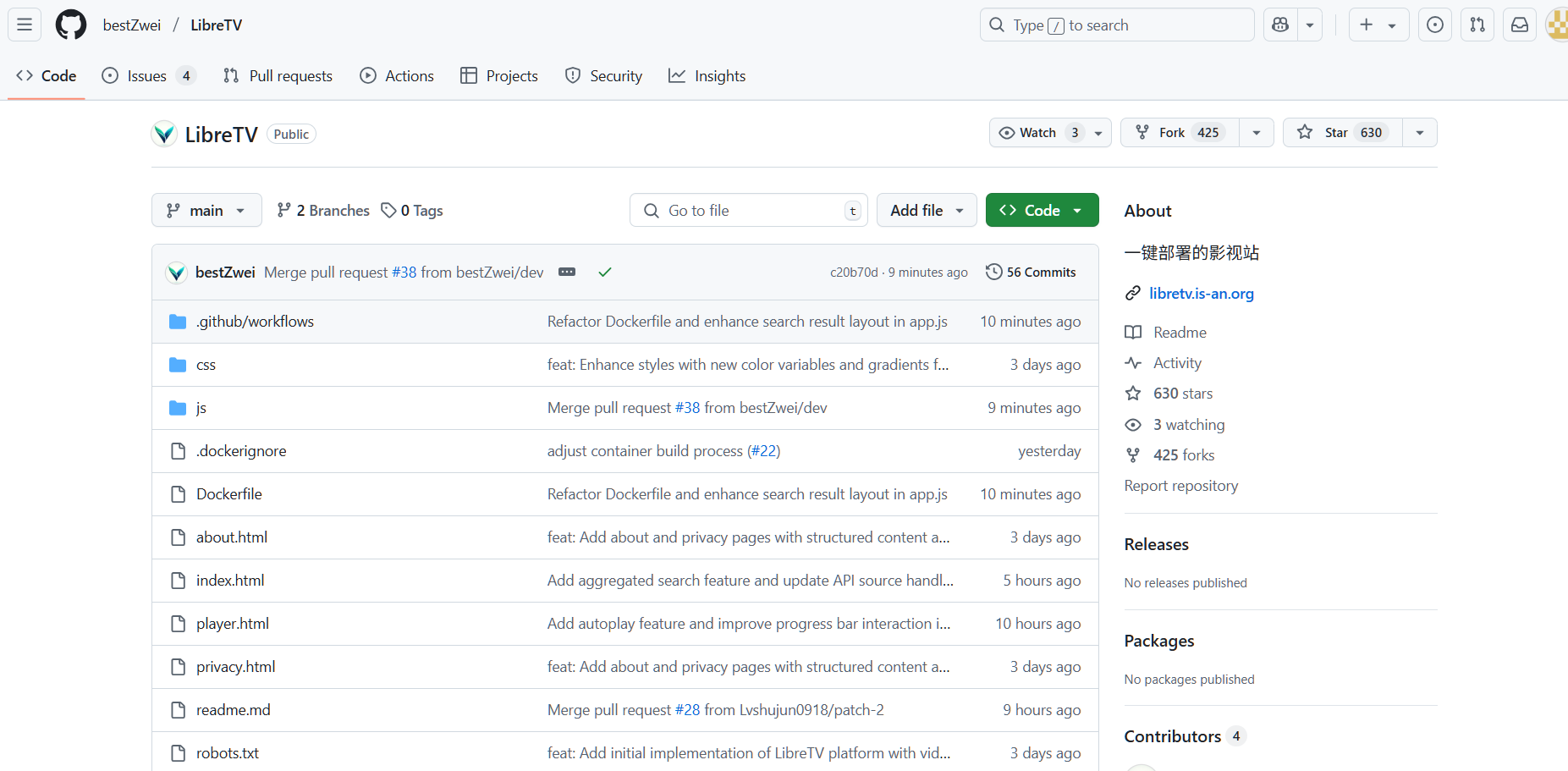
Task: Click the Report repository link
Action: click(1181, 486)
